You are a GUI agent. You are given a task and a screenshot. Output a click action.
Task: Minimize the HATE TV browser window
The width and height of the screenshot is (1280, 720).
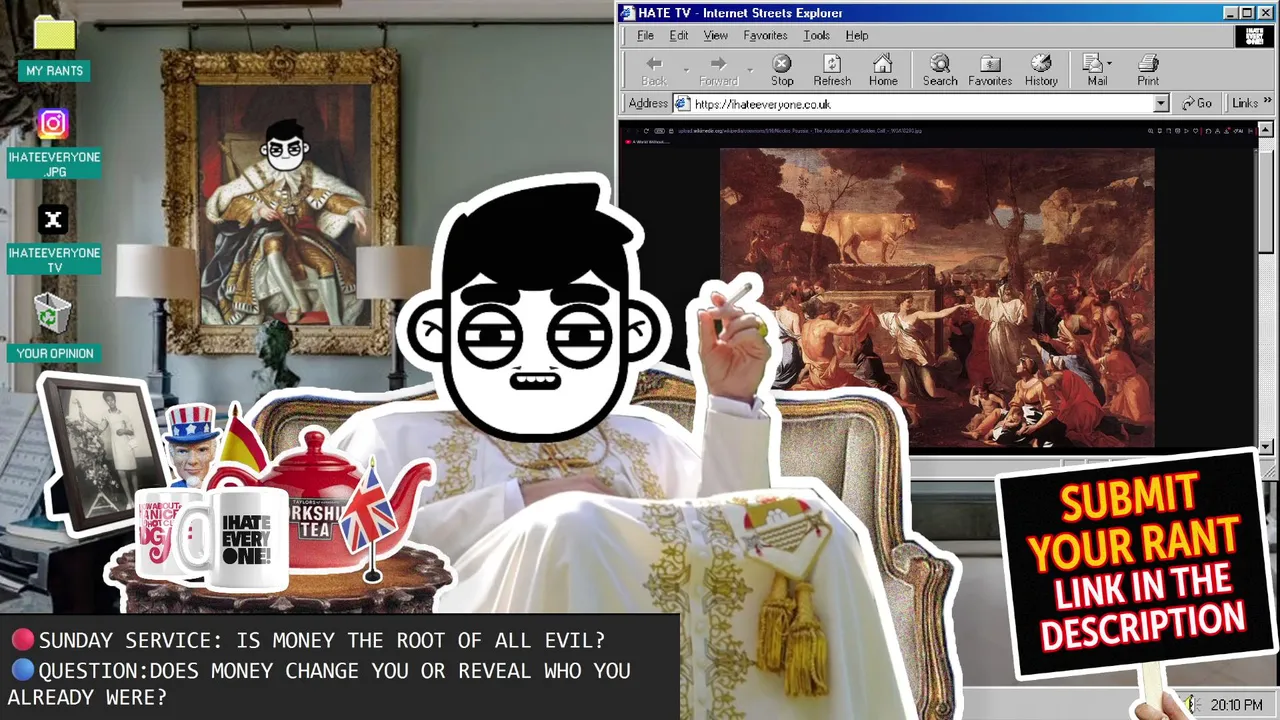point(1231,13)
